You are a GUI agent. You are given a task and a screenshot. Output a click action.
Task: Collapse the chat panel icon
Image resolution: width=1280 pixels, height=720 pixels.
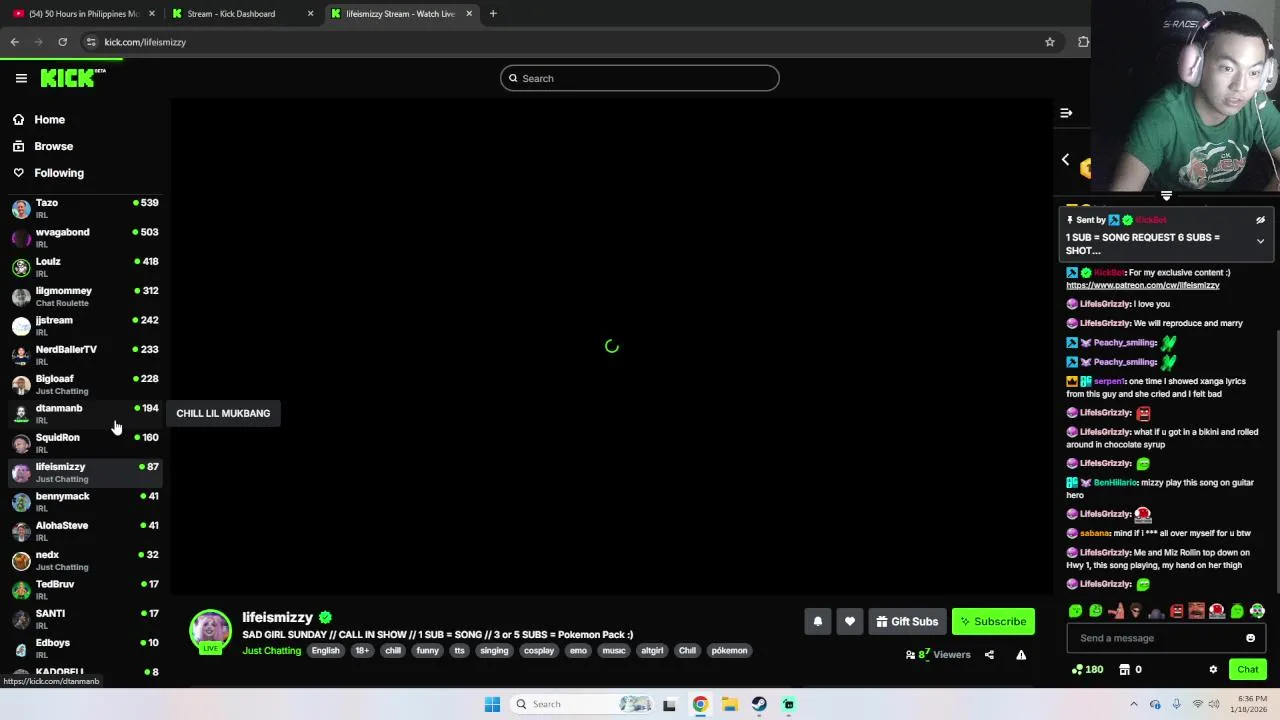pyautogui.click(x=1066, y=113)
